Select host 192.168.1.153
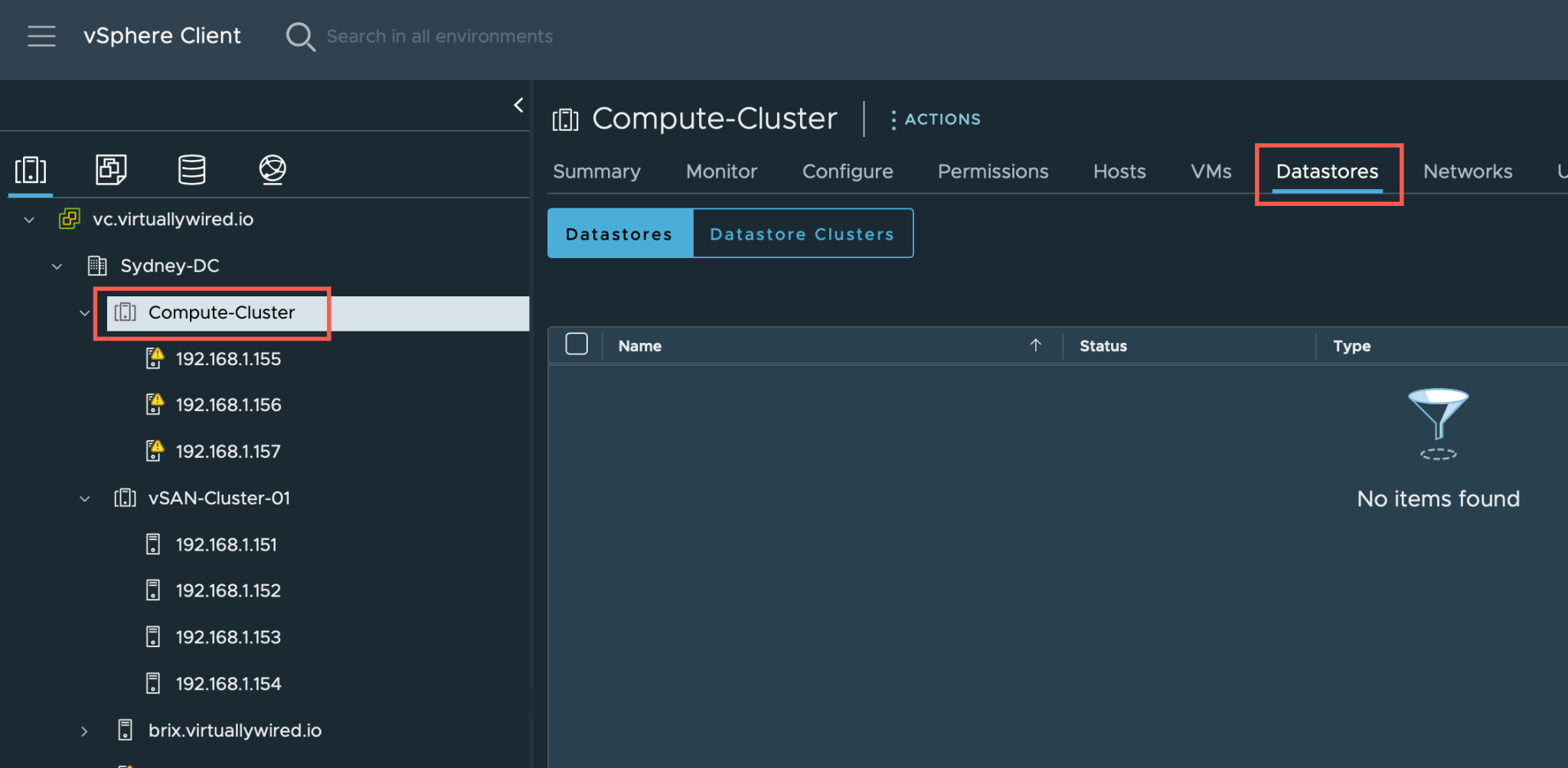This screenshot has width=1568, height=768. 228,637
